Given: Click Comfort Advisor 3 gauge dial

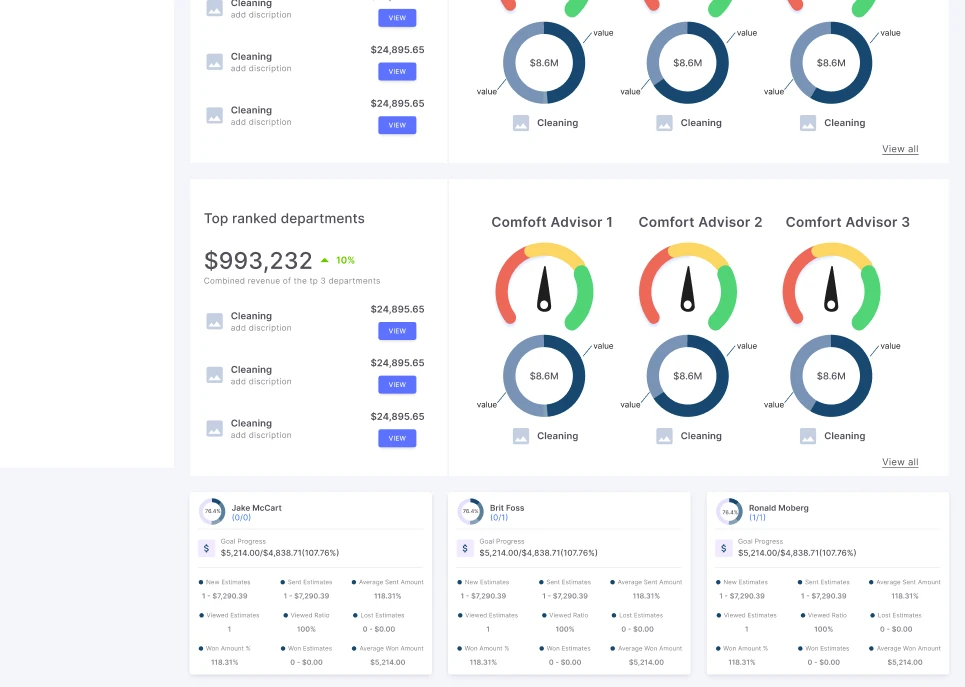Looking at the screenshot, I should click(831, 286).
